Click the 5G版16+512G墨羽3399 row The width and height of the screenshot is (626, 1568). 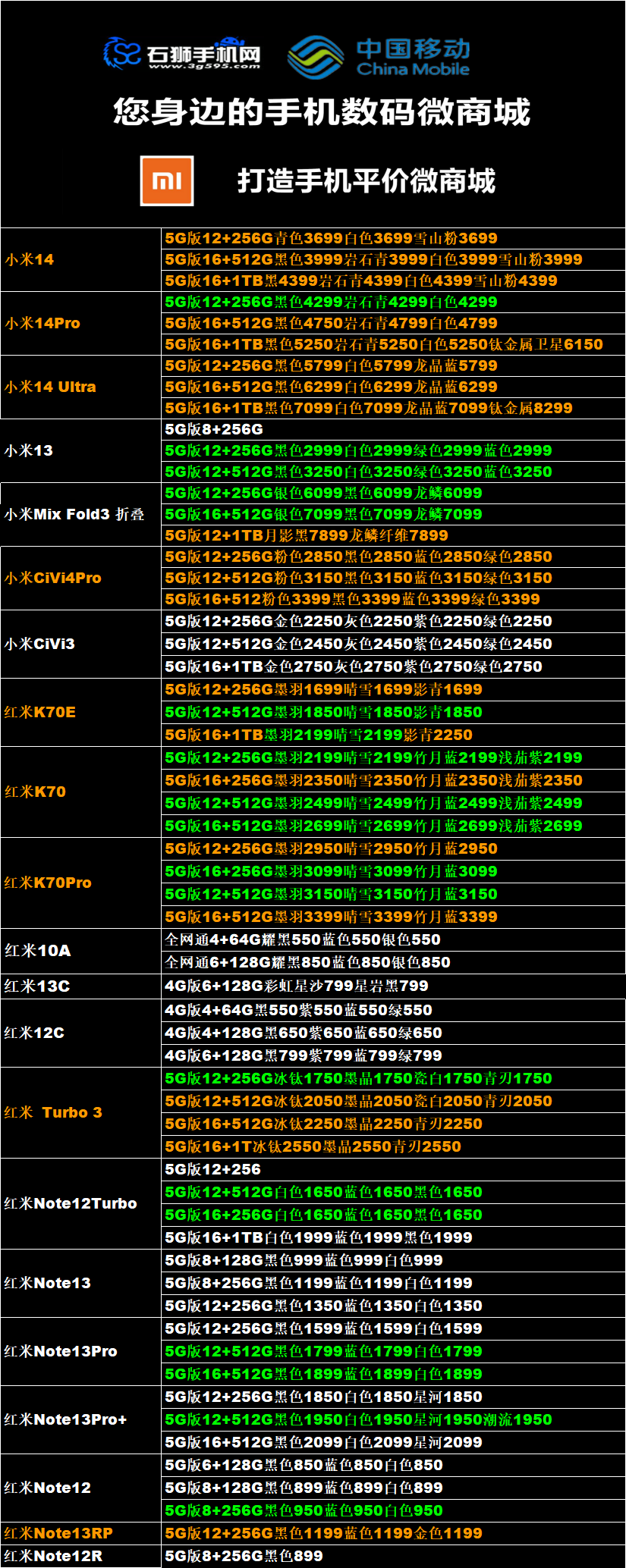[x=394, y=917]
